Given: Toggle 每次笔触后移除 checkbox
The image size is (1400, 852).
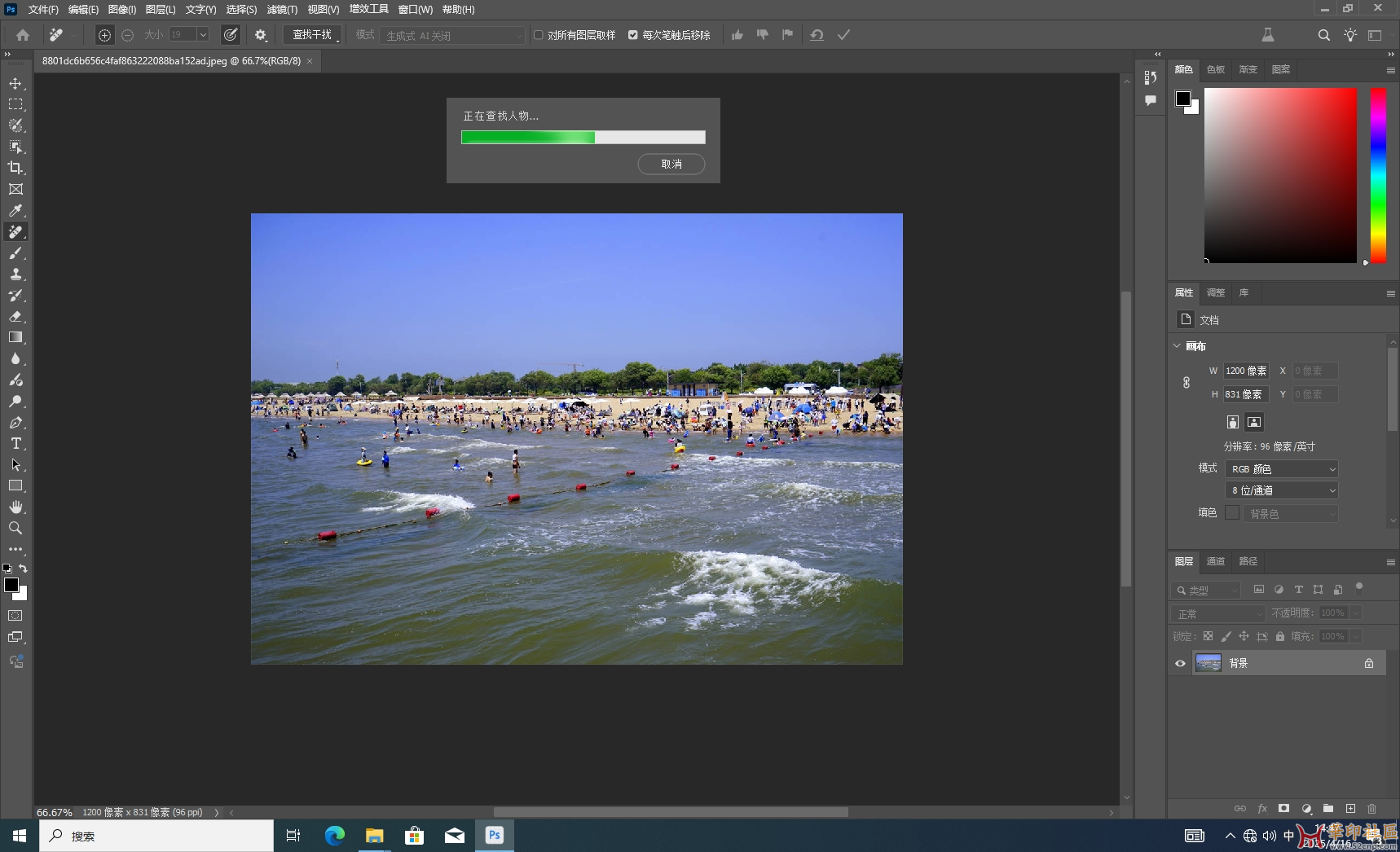Looking at the screenshot, I should [x=633, y=35].
